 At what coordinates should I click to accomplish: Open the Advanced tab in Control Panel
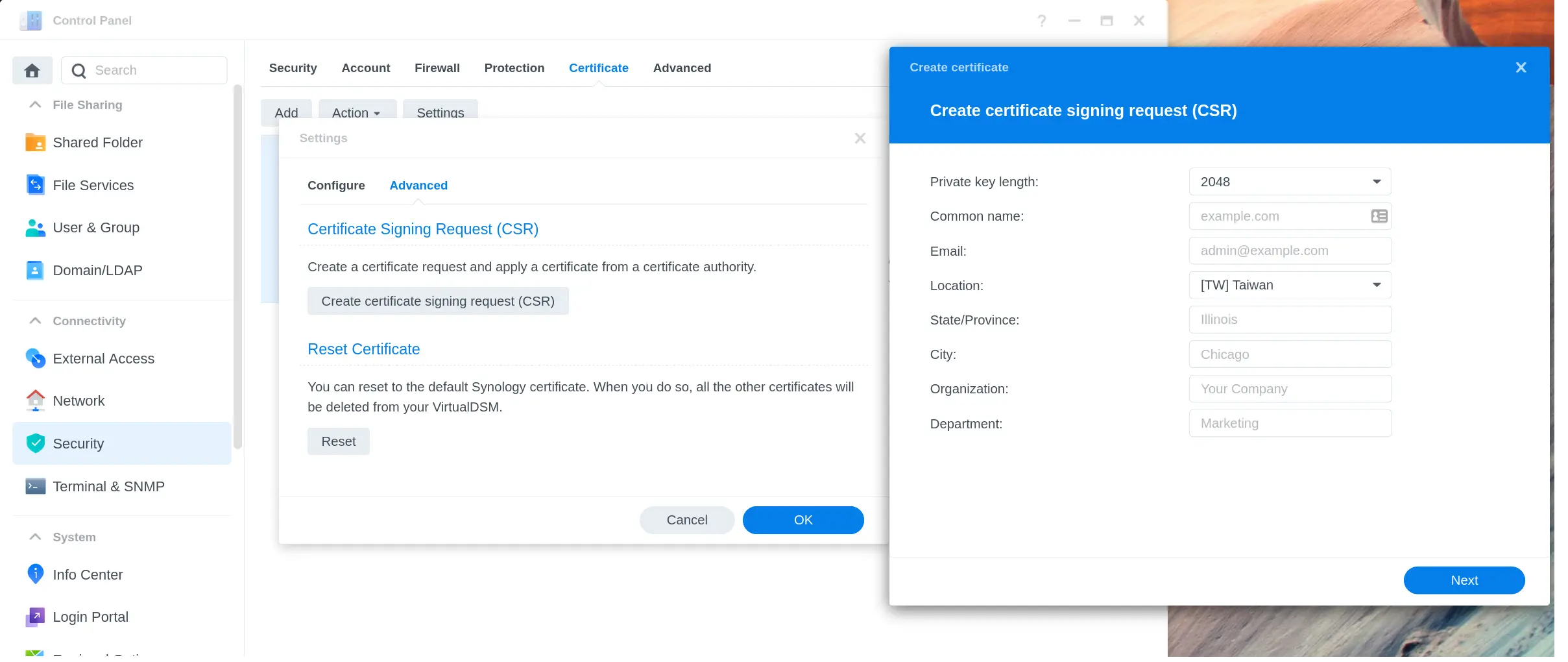pos(682,67)
